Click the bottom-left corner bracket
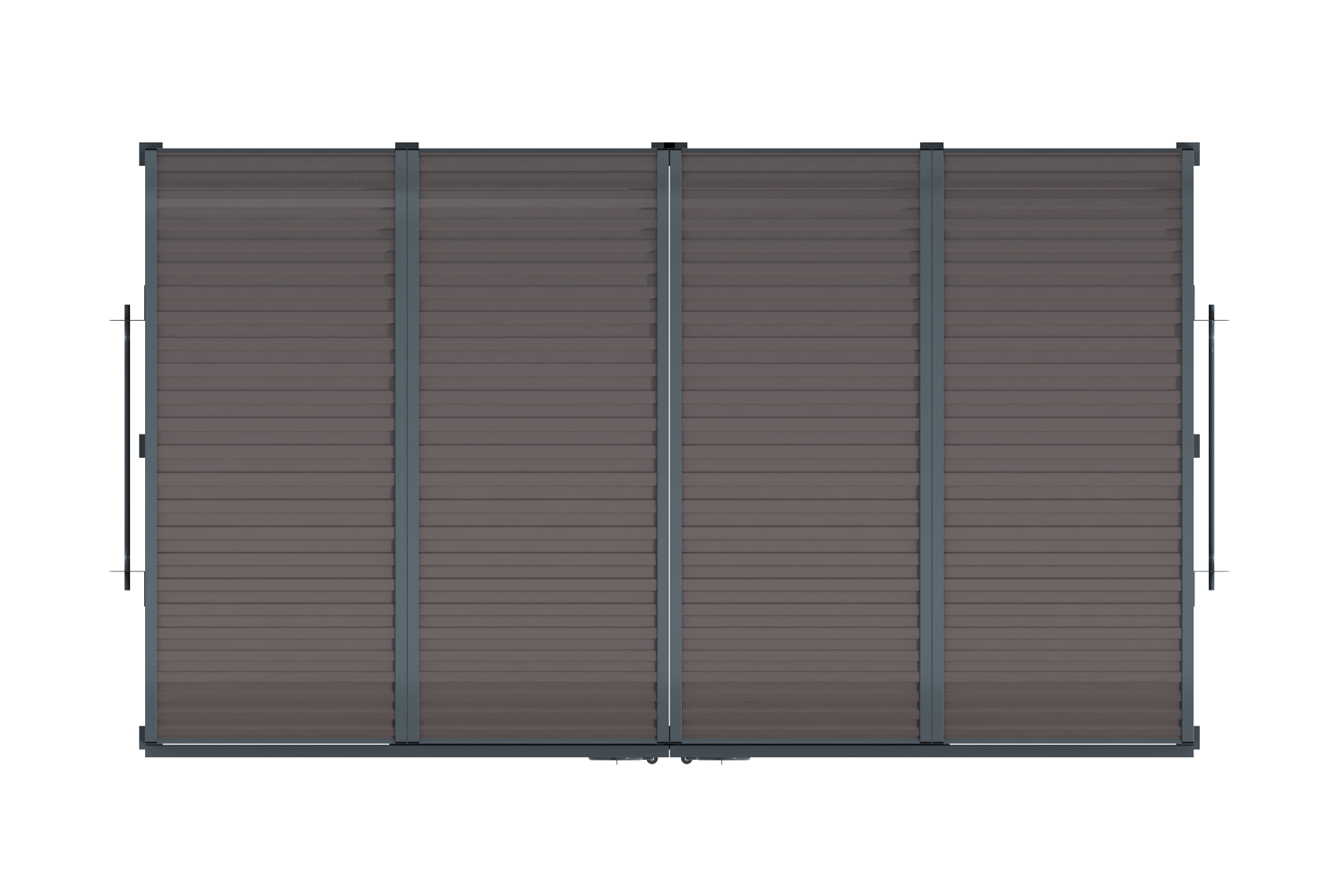1344x896 pixels. (x=149, y=737)
